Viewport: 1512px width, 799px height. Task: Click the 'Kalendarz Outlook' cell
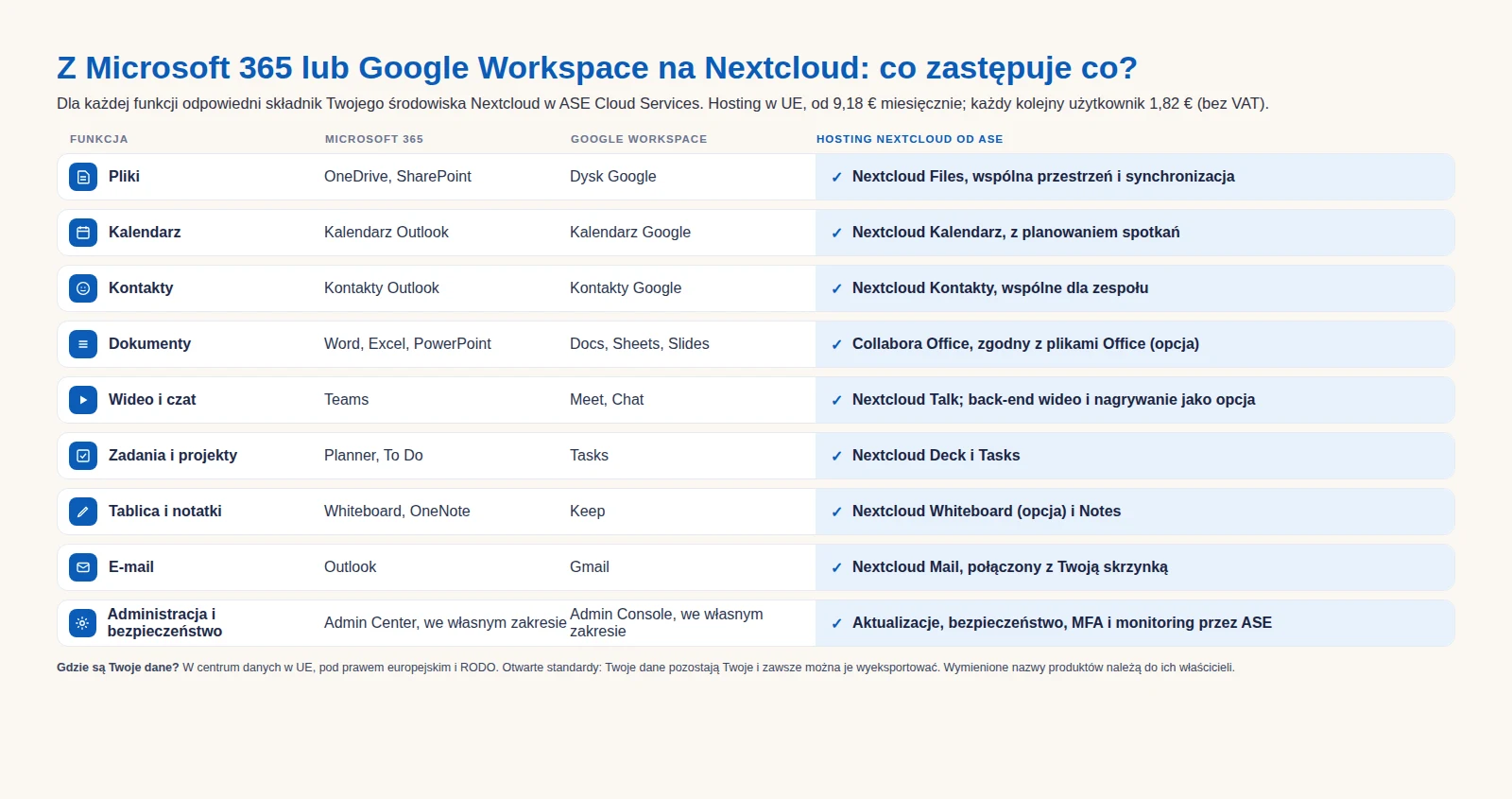[x=387, y=233]
